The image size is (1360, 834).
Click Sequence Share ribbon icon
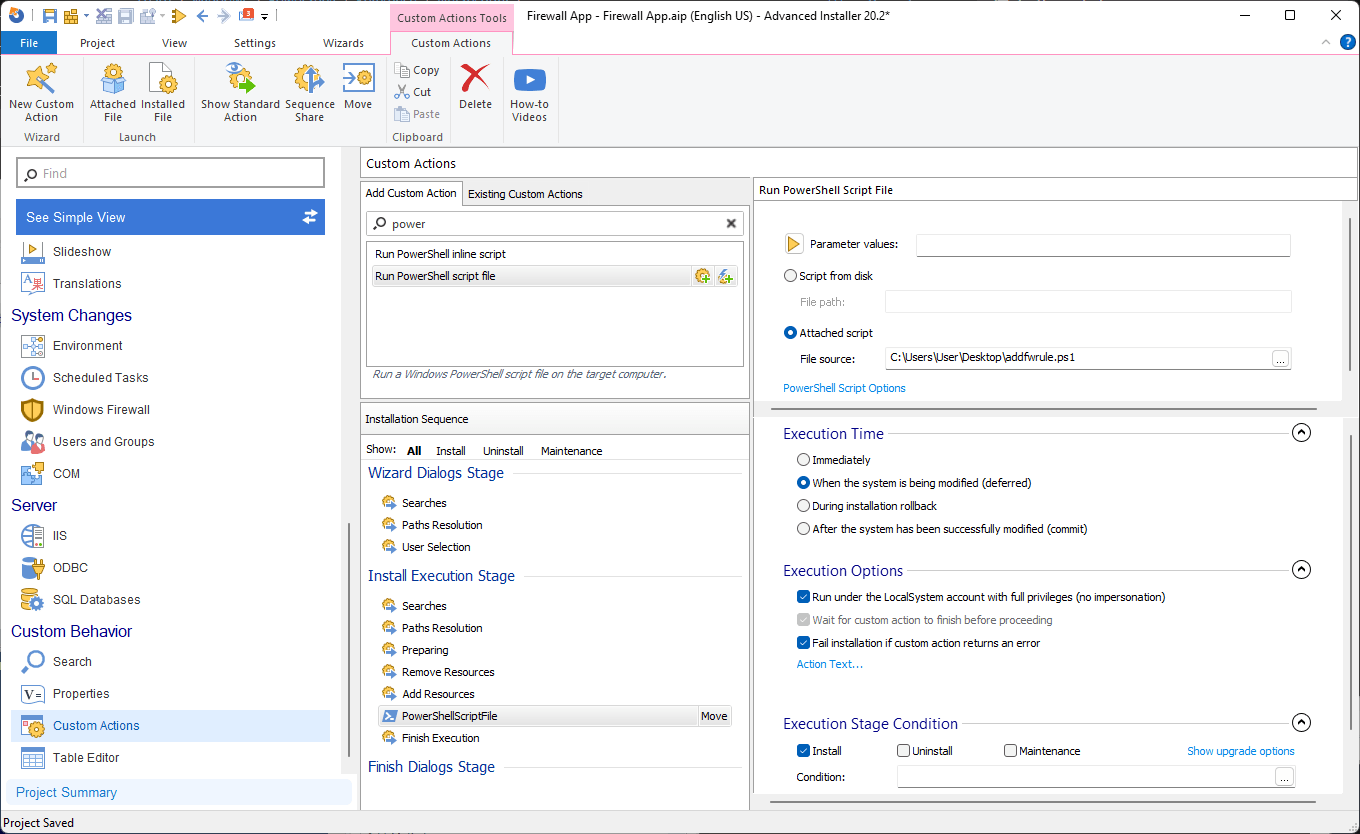click(310, 92)
